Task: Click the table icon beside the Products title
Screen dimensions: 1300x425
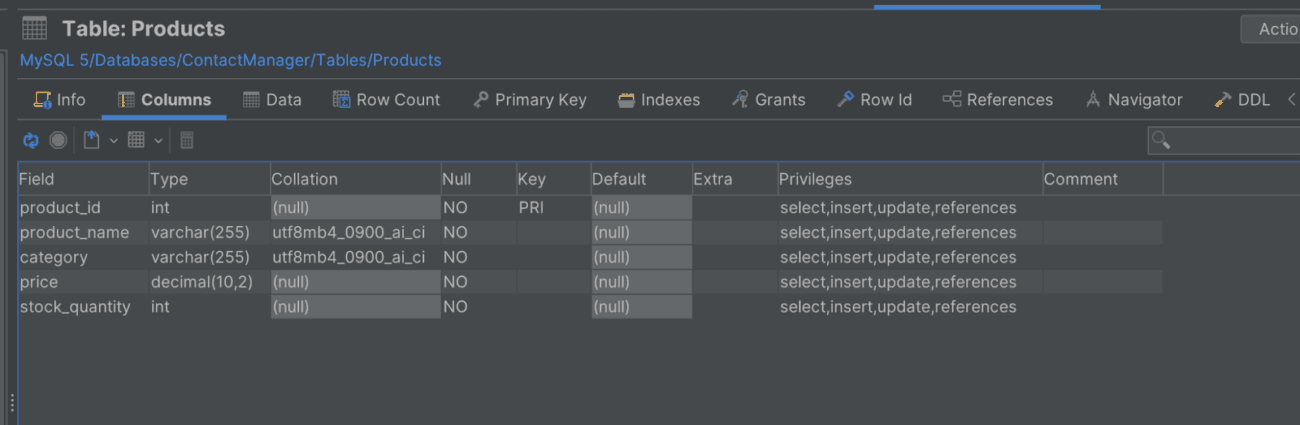Action: (35, 29)
